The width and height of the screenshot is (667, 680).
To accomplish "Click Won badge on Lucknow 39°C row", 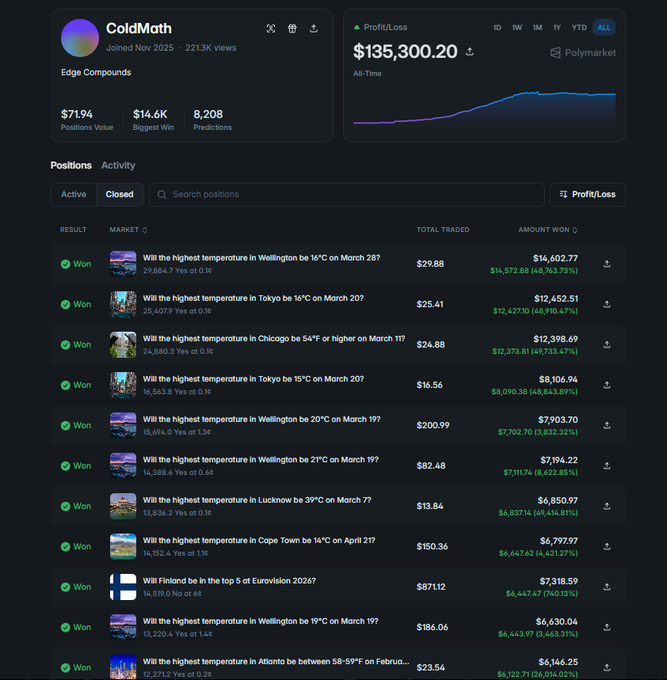I will (76, 506).
